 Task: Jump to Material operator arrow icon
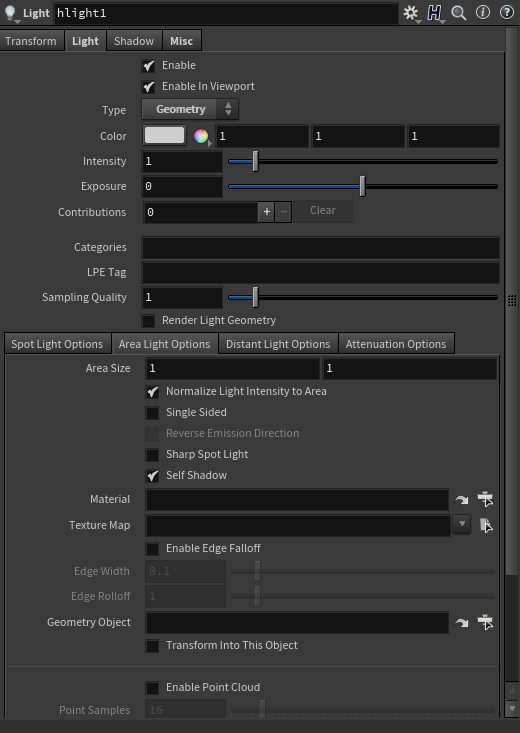click(462, 500)
